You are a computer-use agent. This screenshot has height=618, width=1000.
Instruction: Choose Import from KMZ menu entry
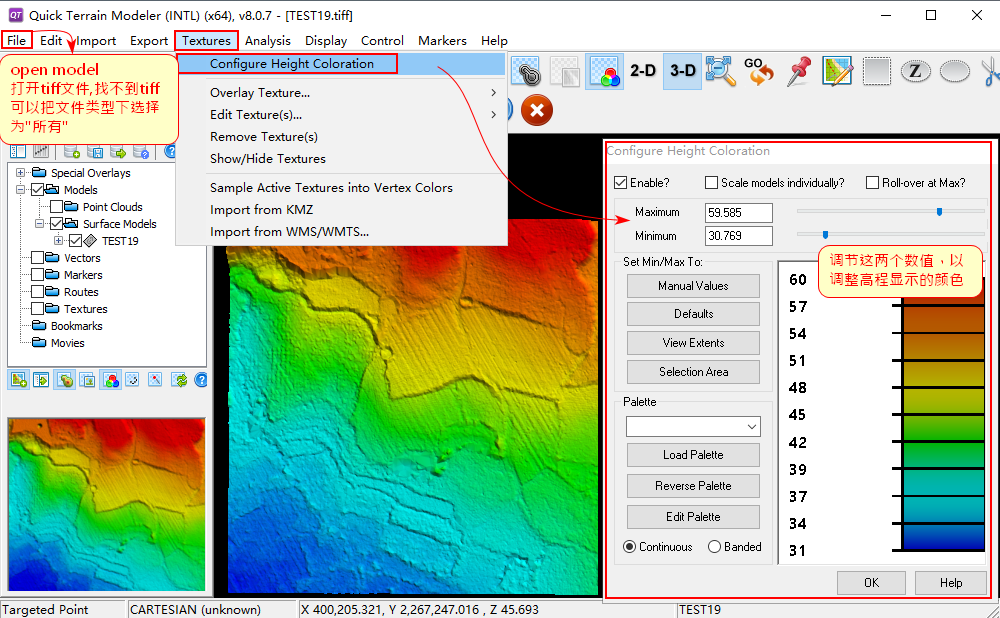[x=261, y=210]
